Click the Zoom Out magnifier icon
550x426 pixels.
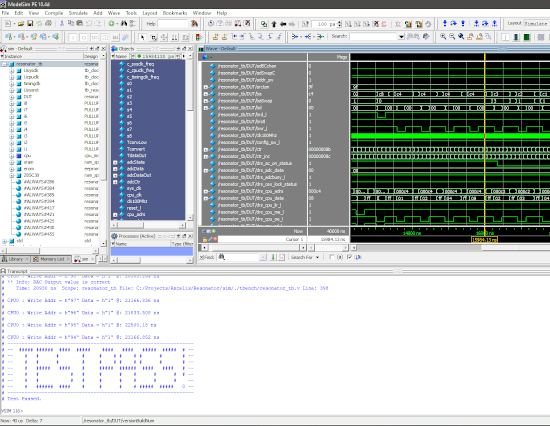pos(452,36)
